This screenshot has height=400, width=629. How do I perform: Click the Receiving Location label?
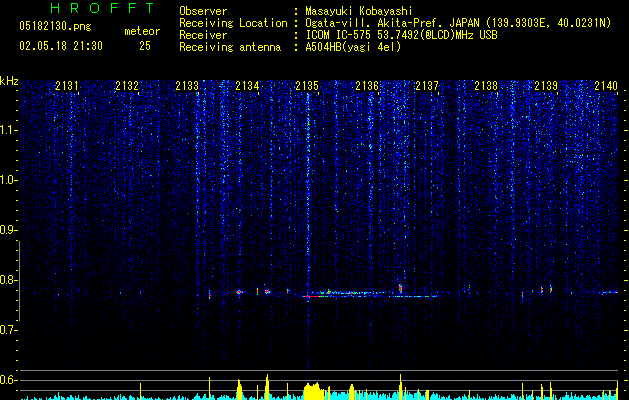pyautogui.click(x=233, y=23)
